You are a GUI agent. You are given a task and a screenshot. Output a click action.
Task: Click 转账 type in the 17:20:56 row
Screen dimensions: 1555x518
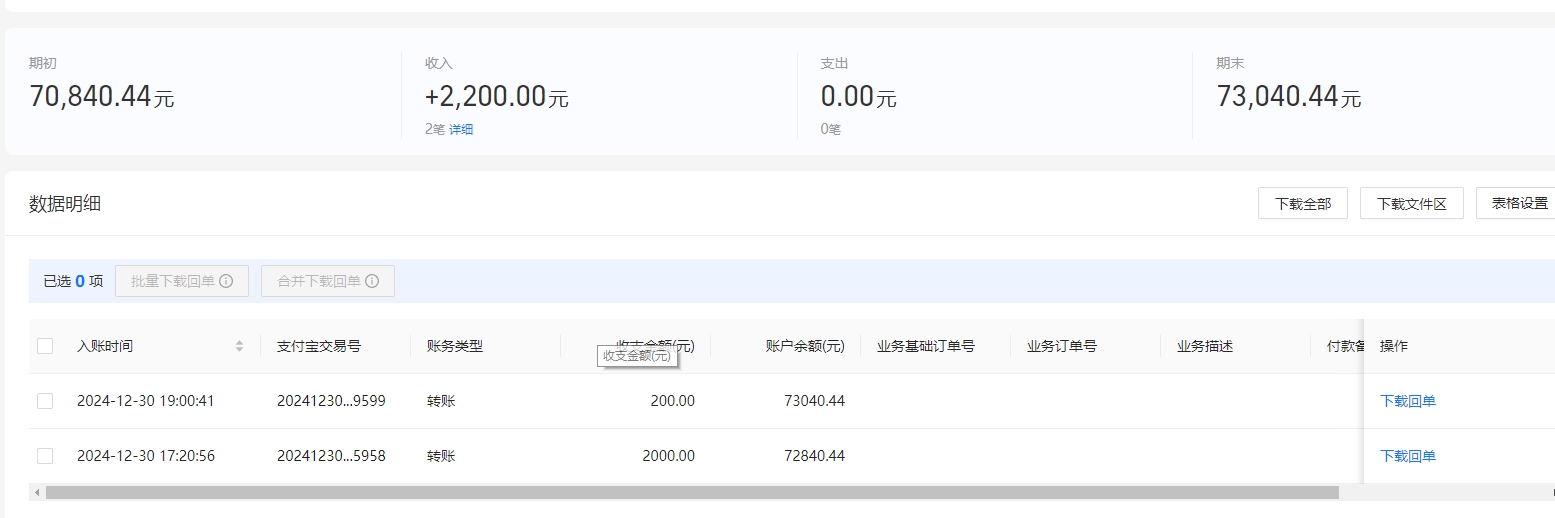click(x=441, y=456)
